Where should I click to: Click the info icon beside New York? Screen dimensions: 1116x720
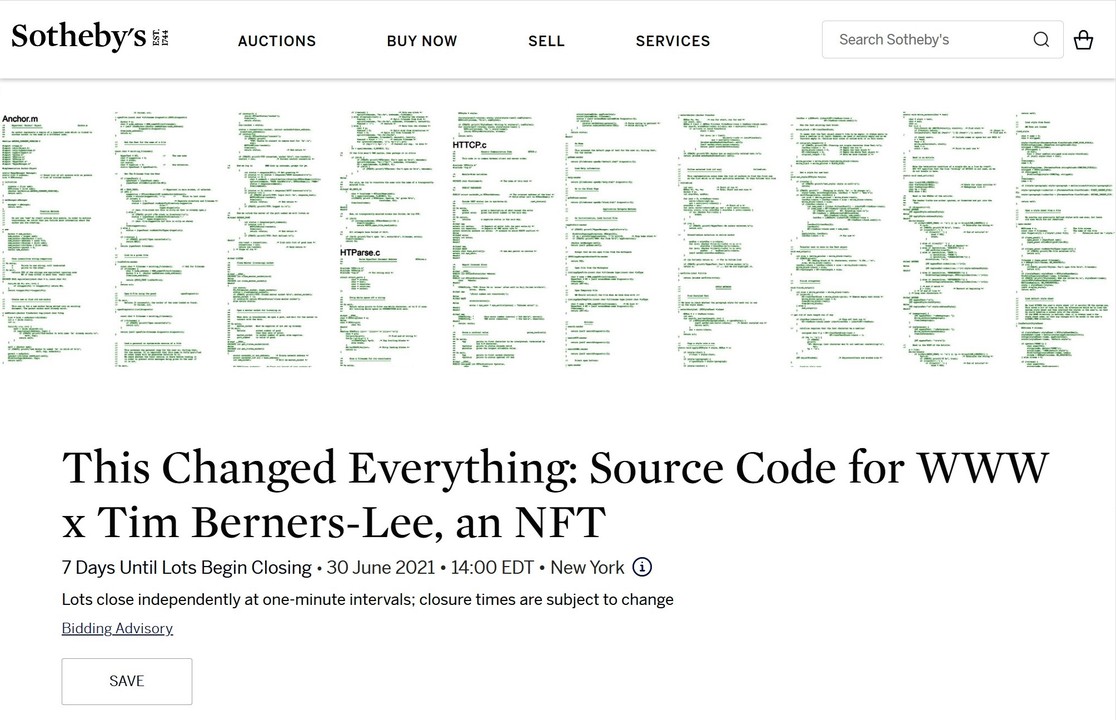coord(642,567)
